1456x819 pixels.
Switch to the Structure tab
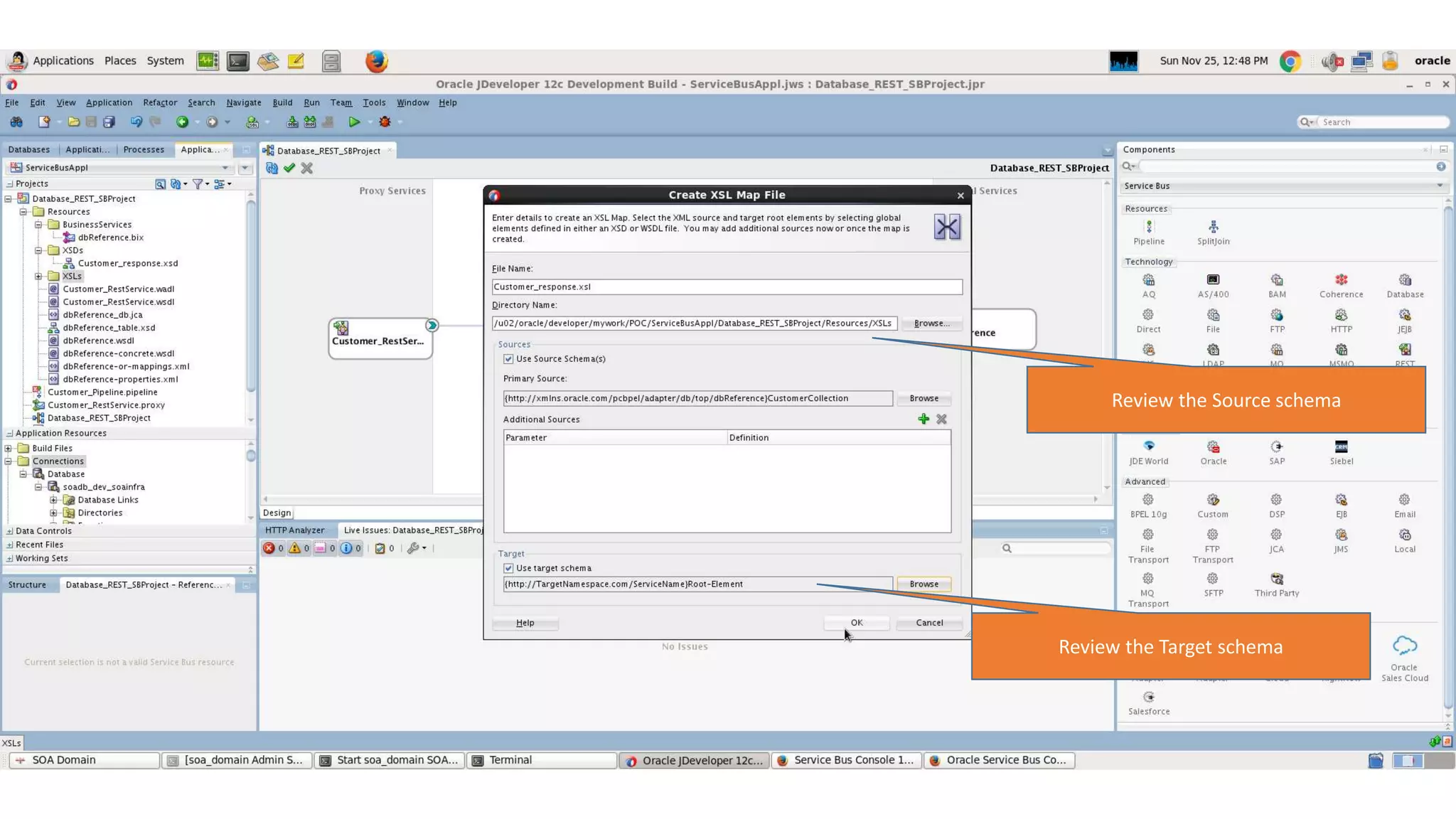27,585
